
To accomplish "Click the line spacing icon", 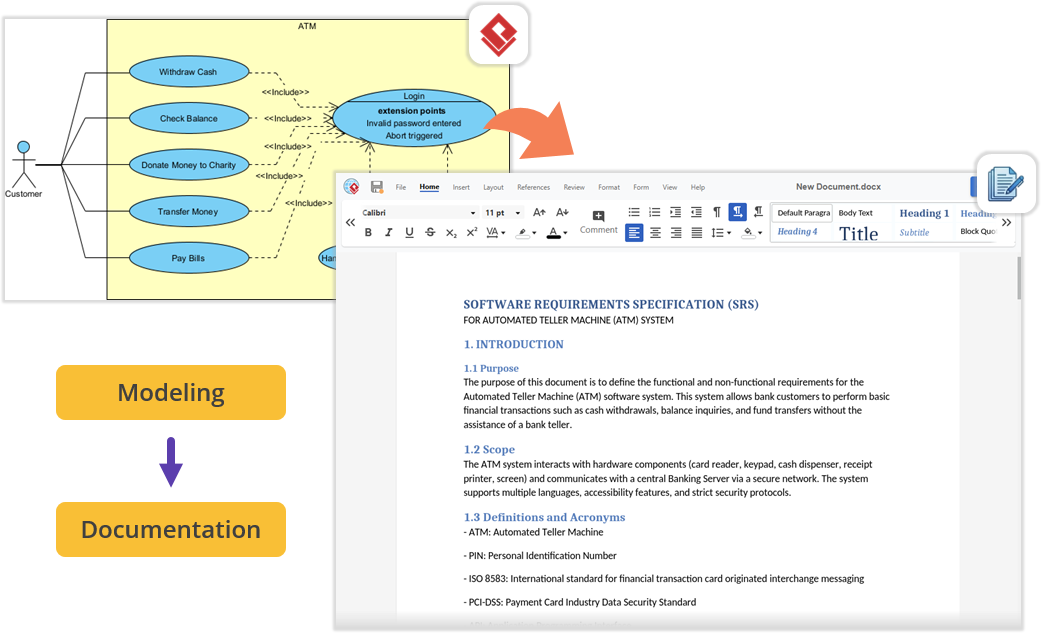I will [717, 232].
